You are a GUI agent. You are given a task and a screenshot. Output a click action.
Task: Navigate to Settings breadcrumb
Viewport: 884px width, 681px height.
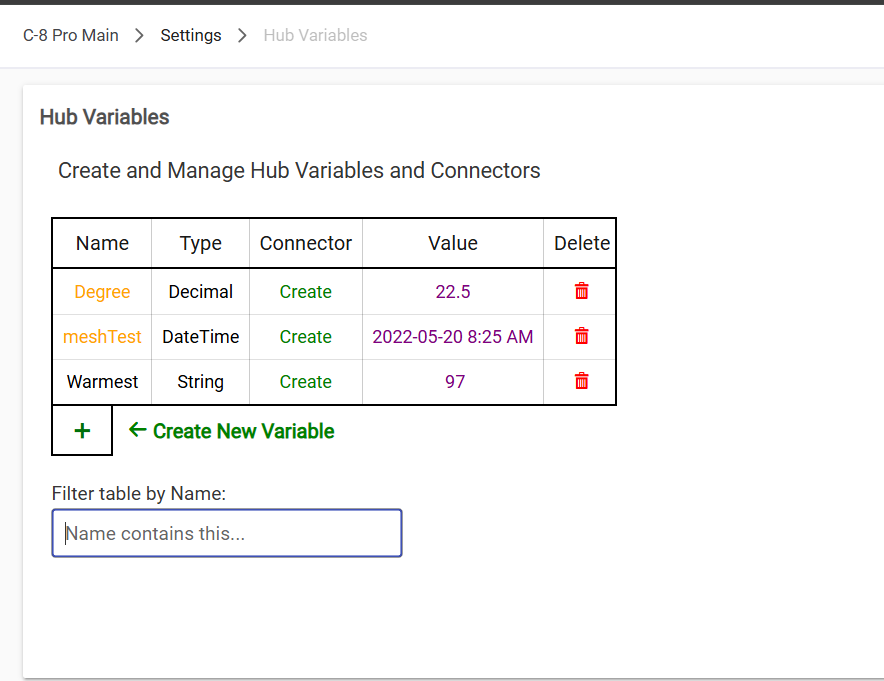coord(191,35)
